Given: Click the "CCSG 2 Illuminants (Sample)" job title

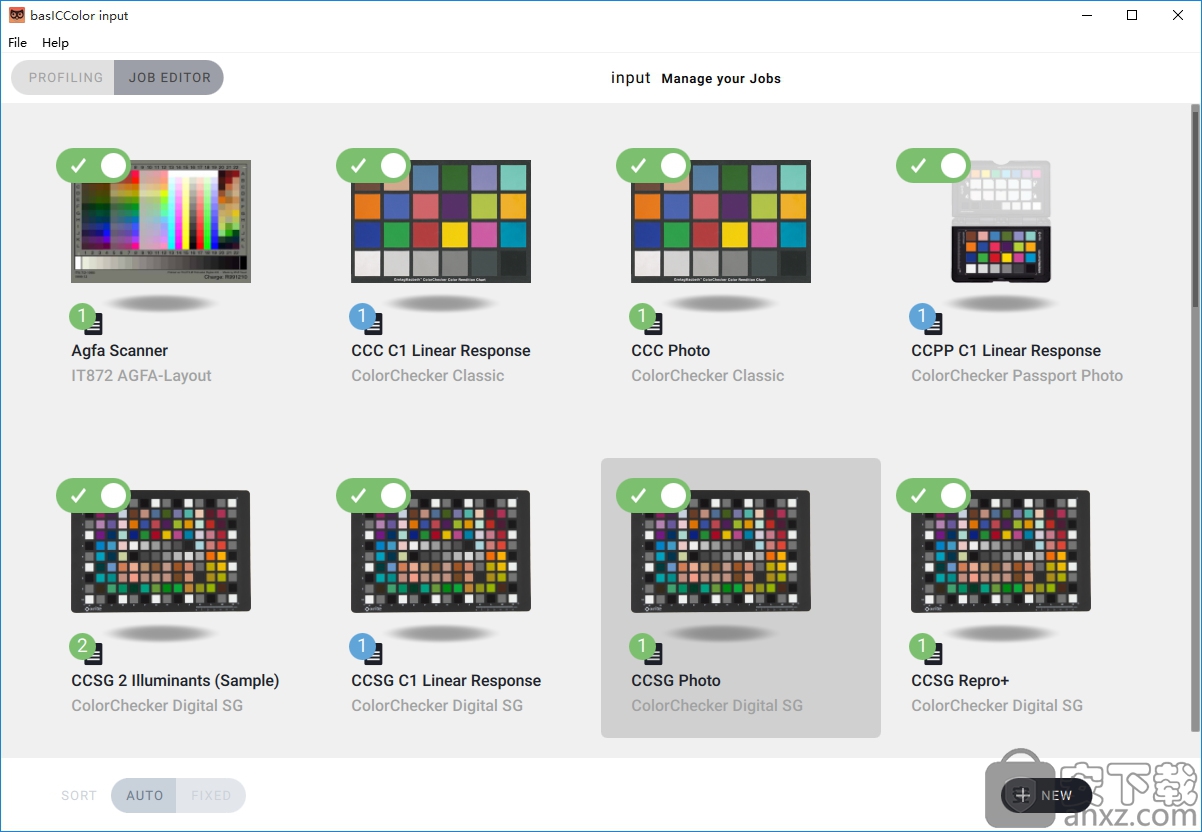Looking at the screenshot, I should pos(175,681).
